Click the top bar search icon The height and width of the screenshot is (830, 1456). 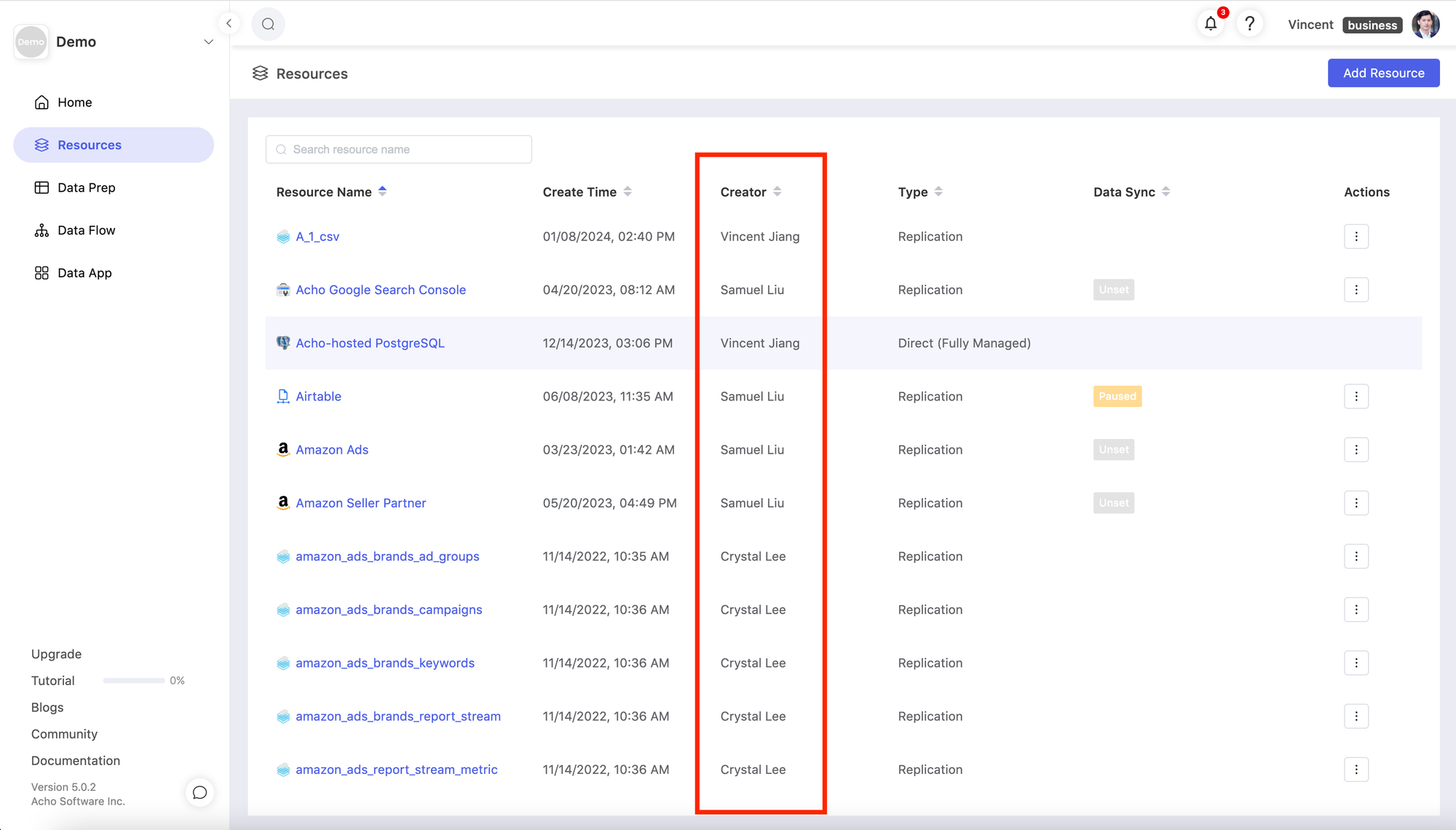pyautogui.click(x=268, y=24)
